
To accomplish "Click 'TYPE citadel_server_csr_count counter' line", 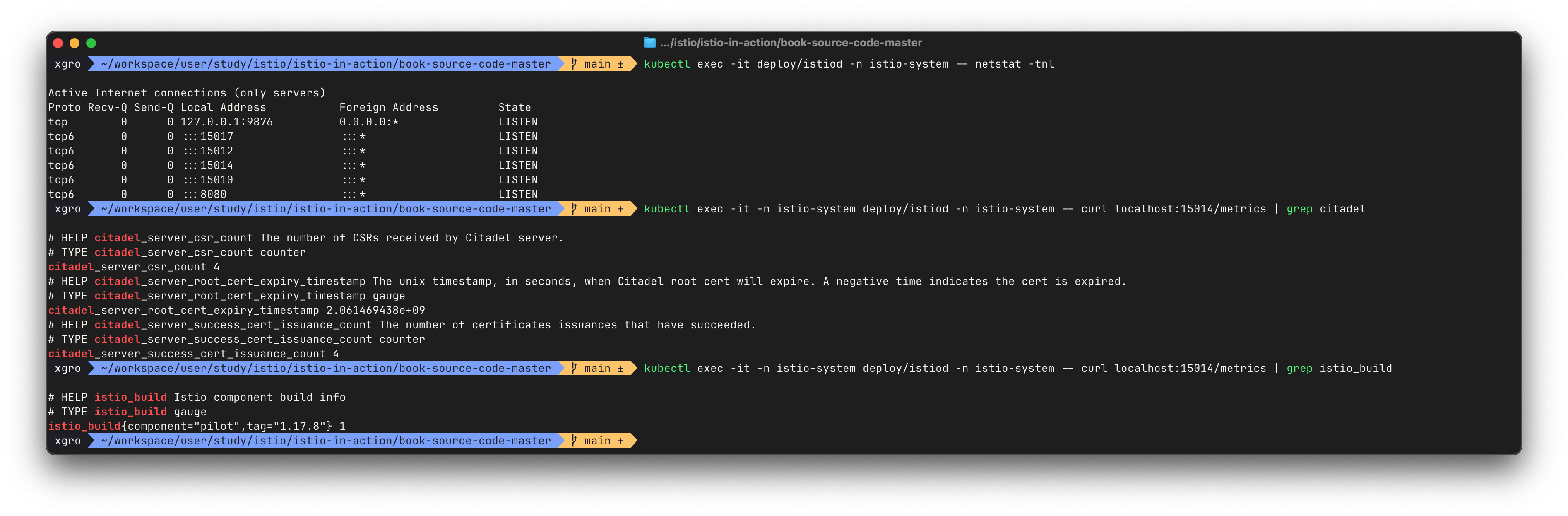I will click(177, 253).
